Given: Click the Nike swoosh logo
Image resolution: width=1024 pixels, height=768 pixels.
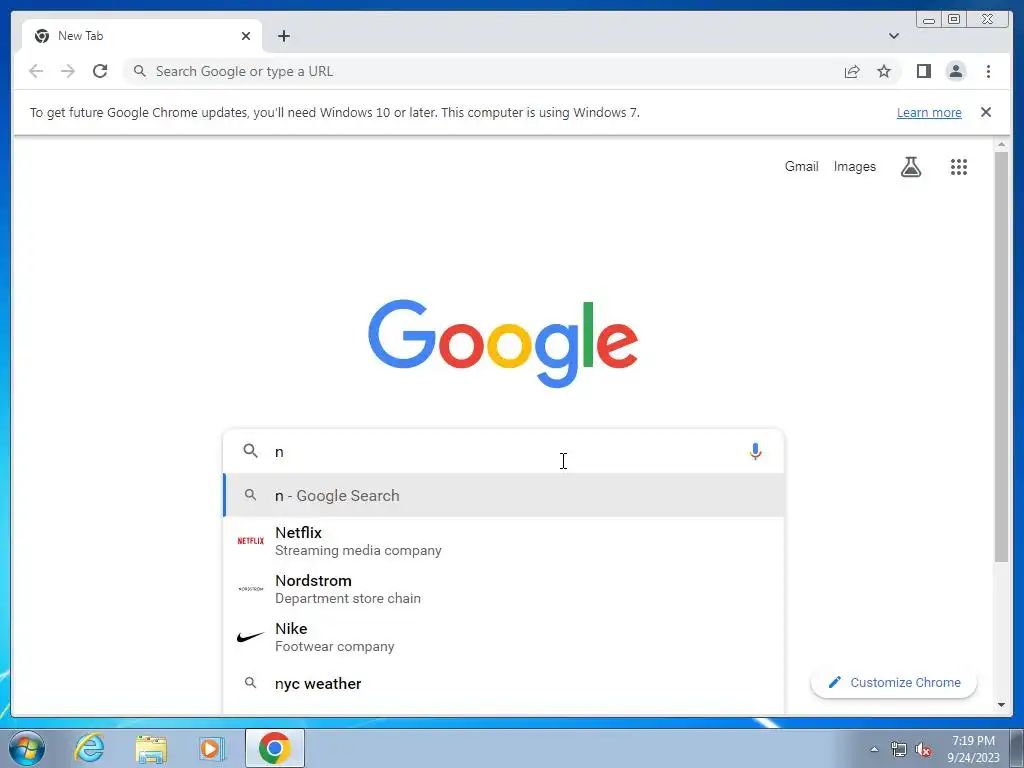Looking at the screenshot, I should coord(250,637).
